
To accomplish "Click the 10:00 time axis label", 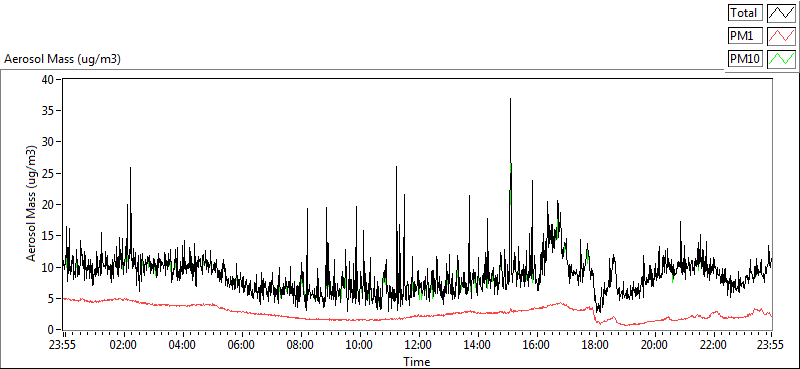I will (x=359, y=344).
